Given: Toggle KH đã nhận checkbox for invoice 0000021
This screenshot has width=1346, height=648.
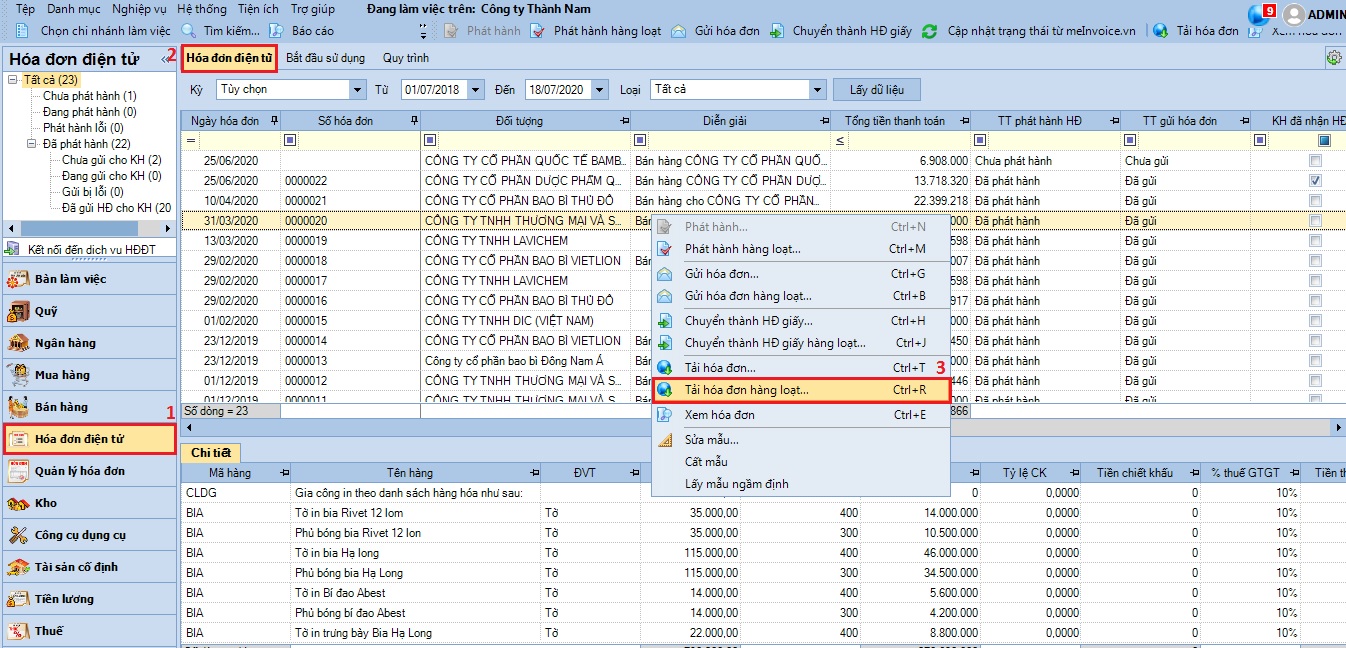Looking at the screenshot, I should pyautogui.click(x=1315, y=201).
